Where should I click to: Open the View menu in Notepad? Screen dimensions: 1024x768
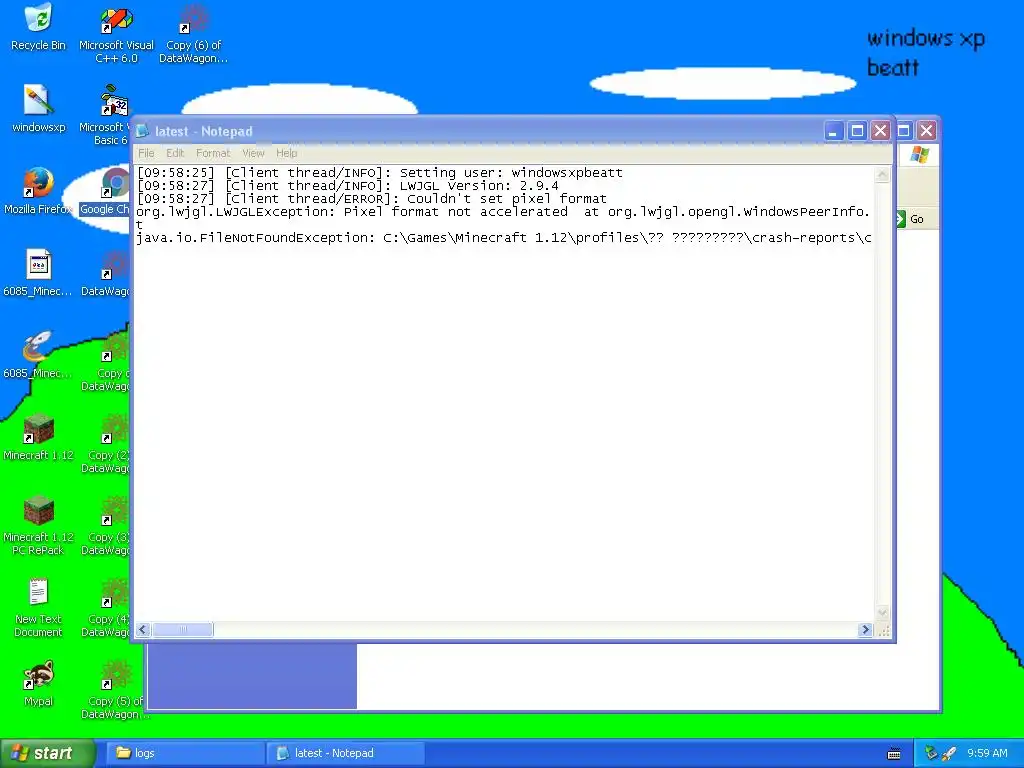(253, 153)
